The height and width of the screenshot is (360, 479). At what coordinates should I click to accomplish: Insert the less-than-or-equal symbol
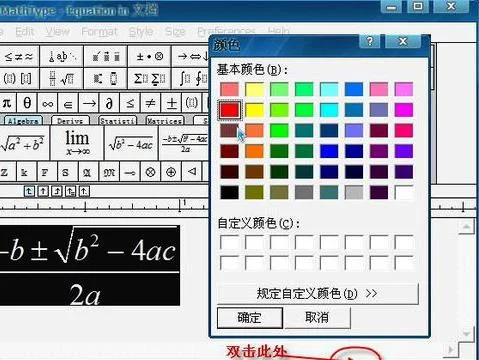130,104
